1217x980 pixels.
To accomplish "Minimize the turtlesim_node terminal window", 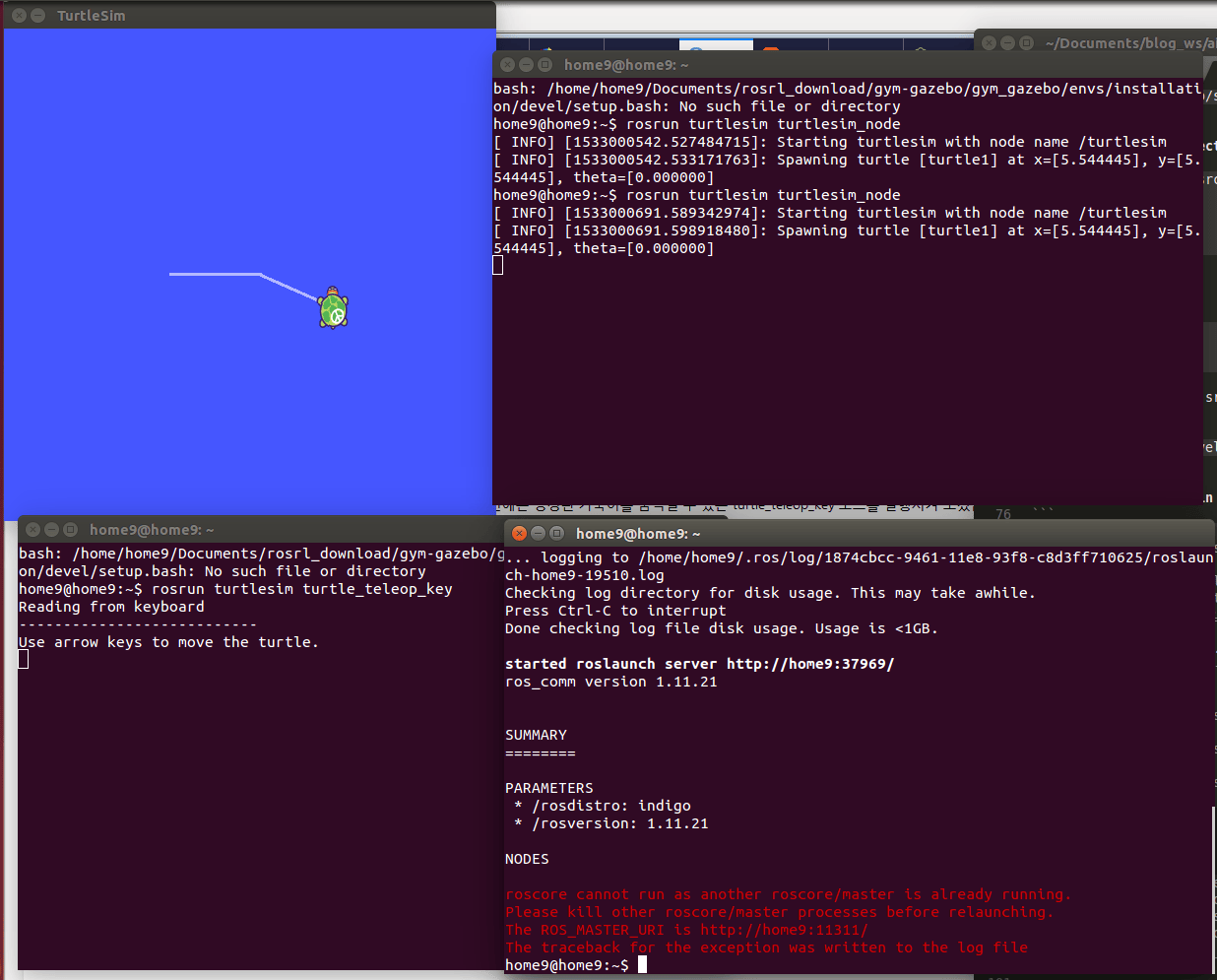I will coord(526,65).
